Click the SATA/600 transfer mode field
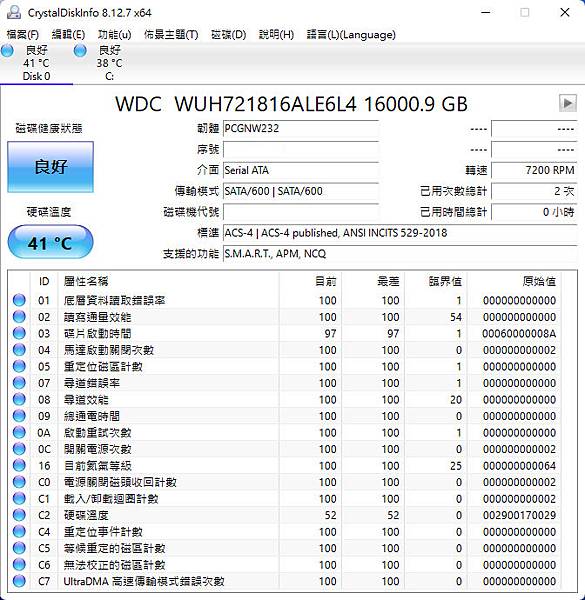 [301, 191]
